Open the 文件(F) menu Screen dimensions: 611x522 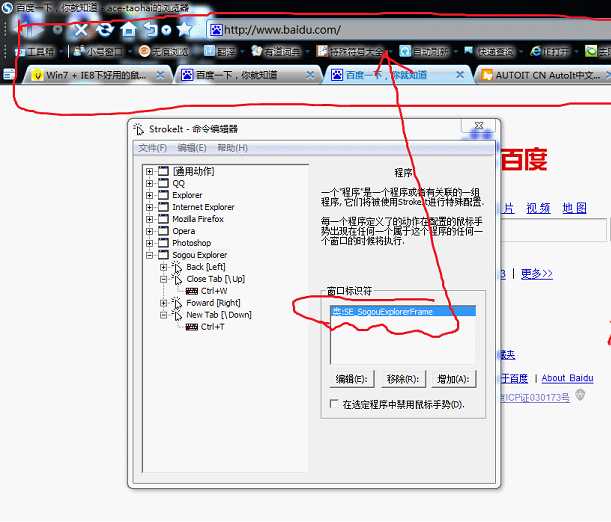point(152,148)
